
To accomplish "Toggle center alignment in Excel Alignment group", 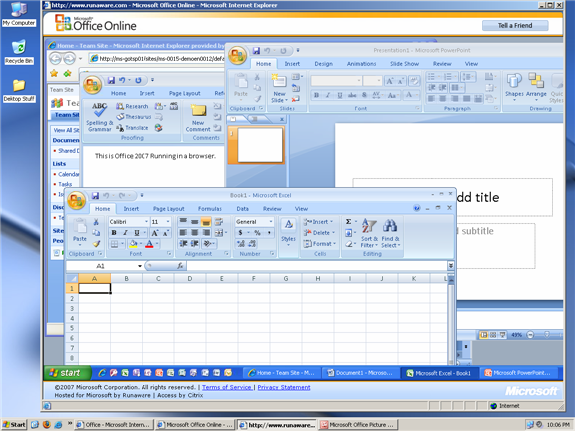I will (195, 233).
